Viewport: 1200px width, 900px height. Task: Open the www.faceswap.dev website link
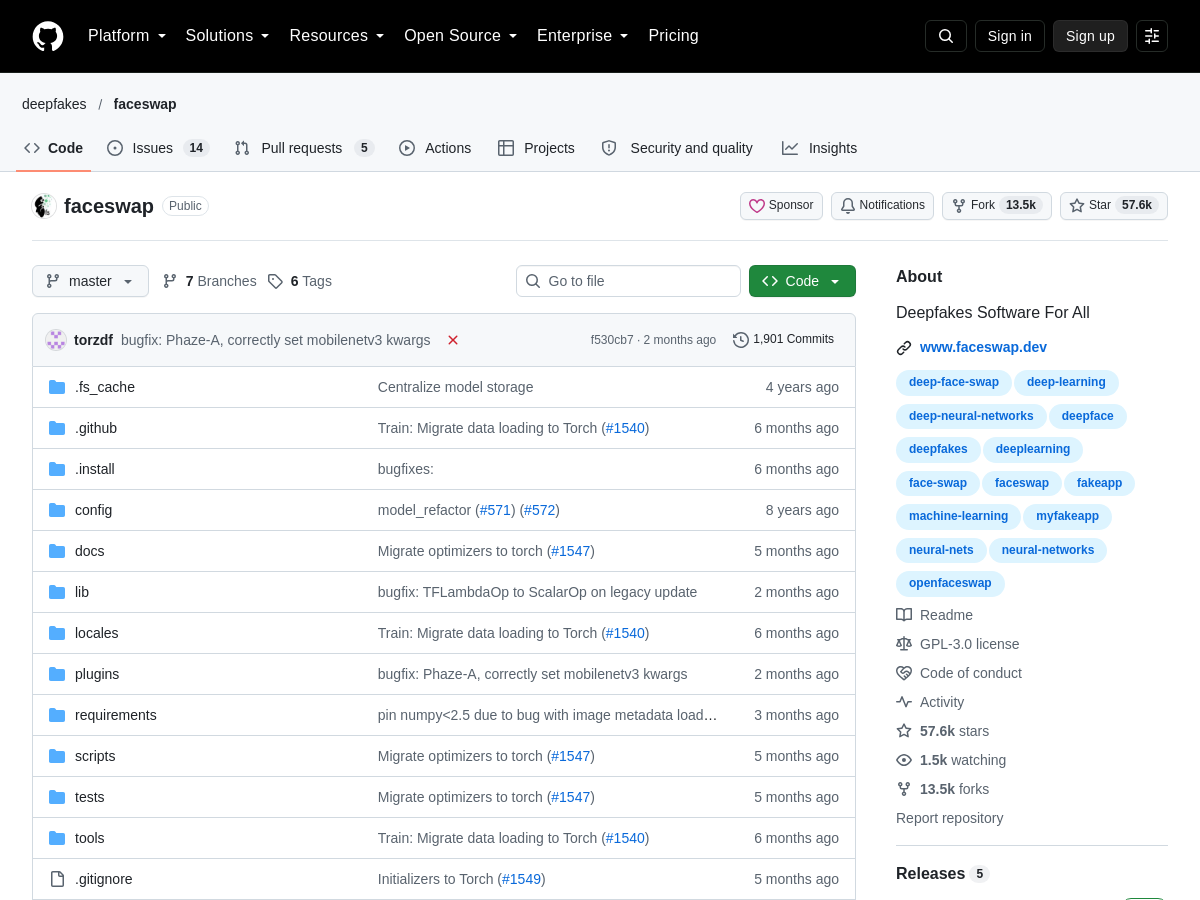coord(983,347)
